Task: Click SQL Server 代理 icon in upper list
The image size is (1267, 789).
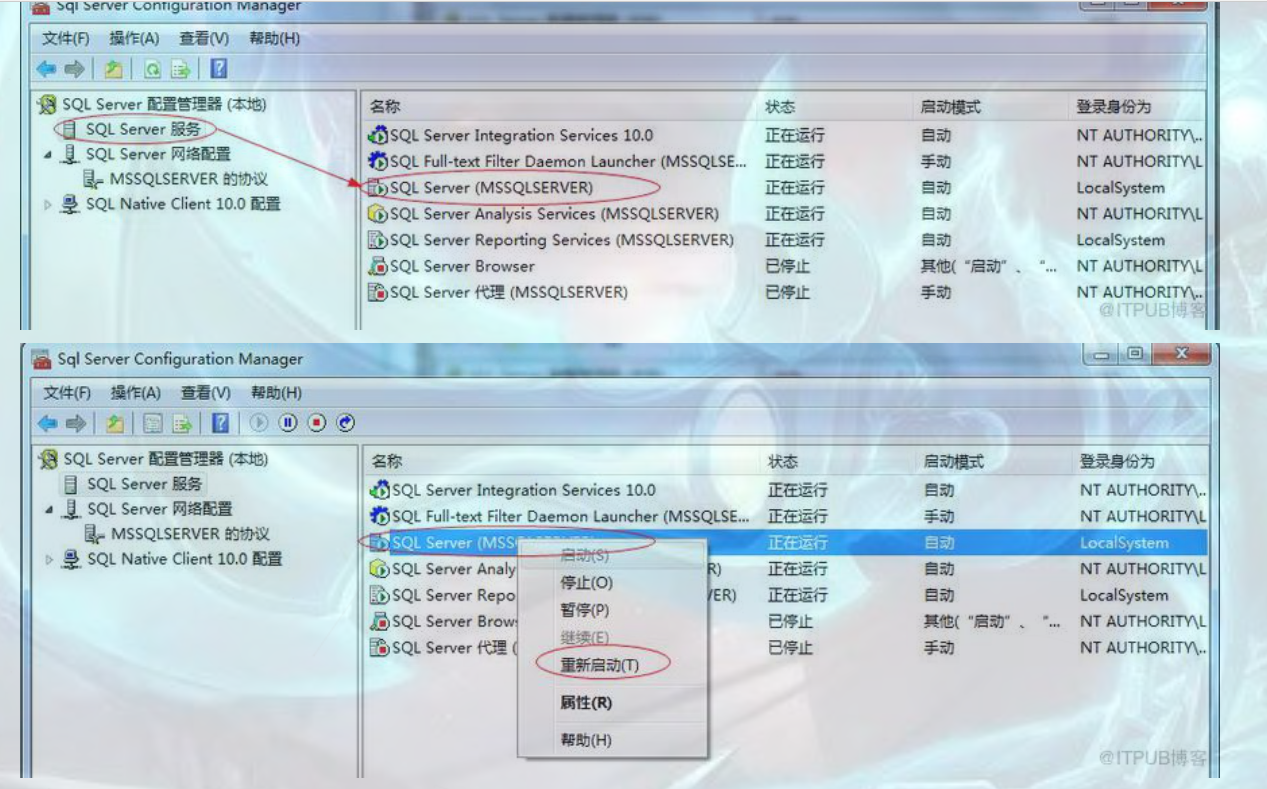Action: pos(378,292)
